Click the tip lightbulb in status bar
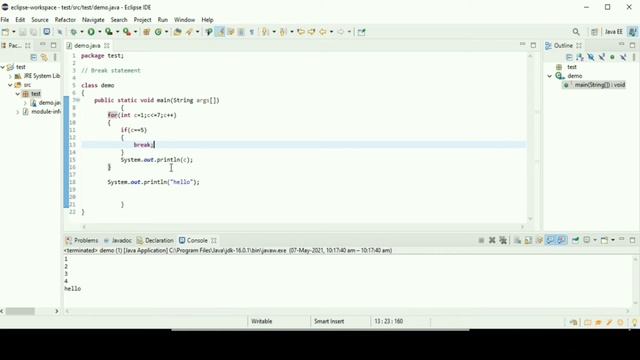Screen dimensions: 640x360 tap(635, 322)
